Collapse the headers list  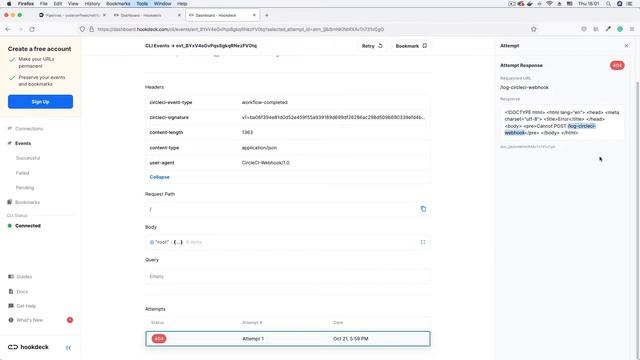(x=160, y=177)
